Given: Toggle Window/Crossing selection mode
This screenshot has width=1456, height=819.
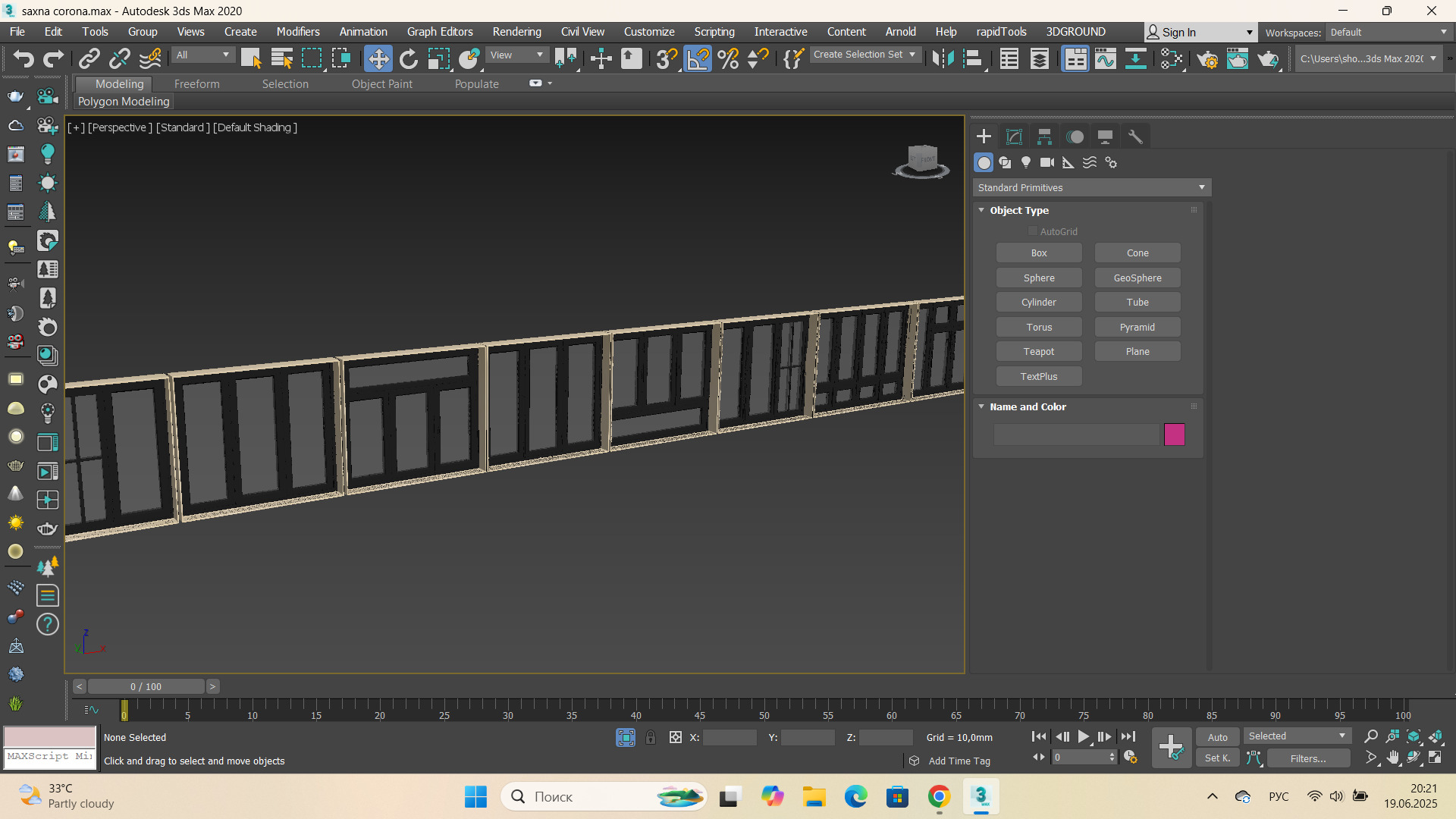Looking at the screenshot, I should (341, 58).
